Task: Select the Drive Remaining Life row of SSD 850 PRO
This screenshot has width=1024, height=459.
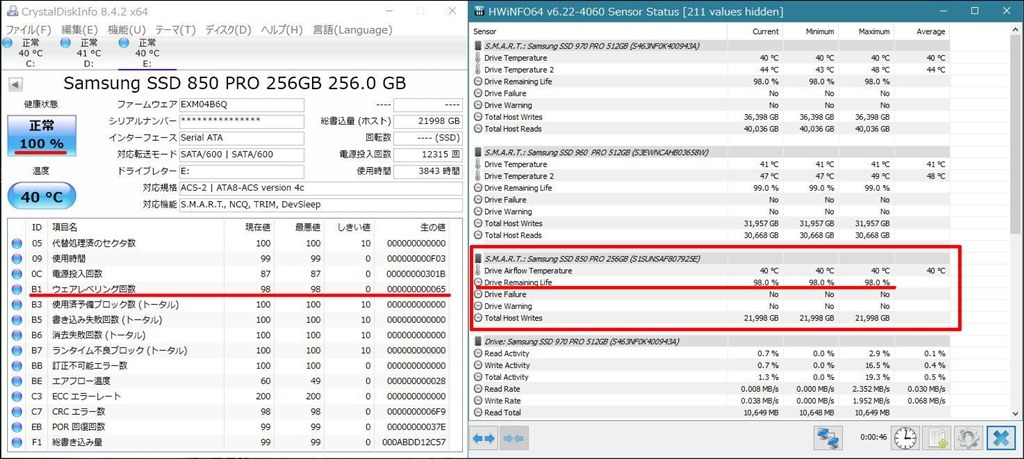Action: [711, 283]
